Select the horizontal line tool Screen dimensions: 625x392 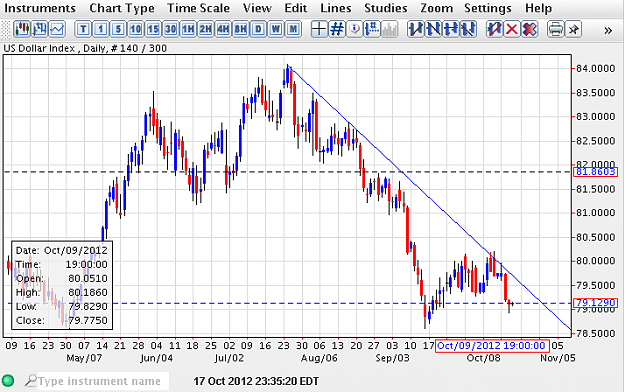click(x=451, y=29)
